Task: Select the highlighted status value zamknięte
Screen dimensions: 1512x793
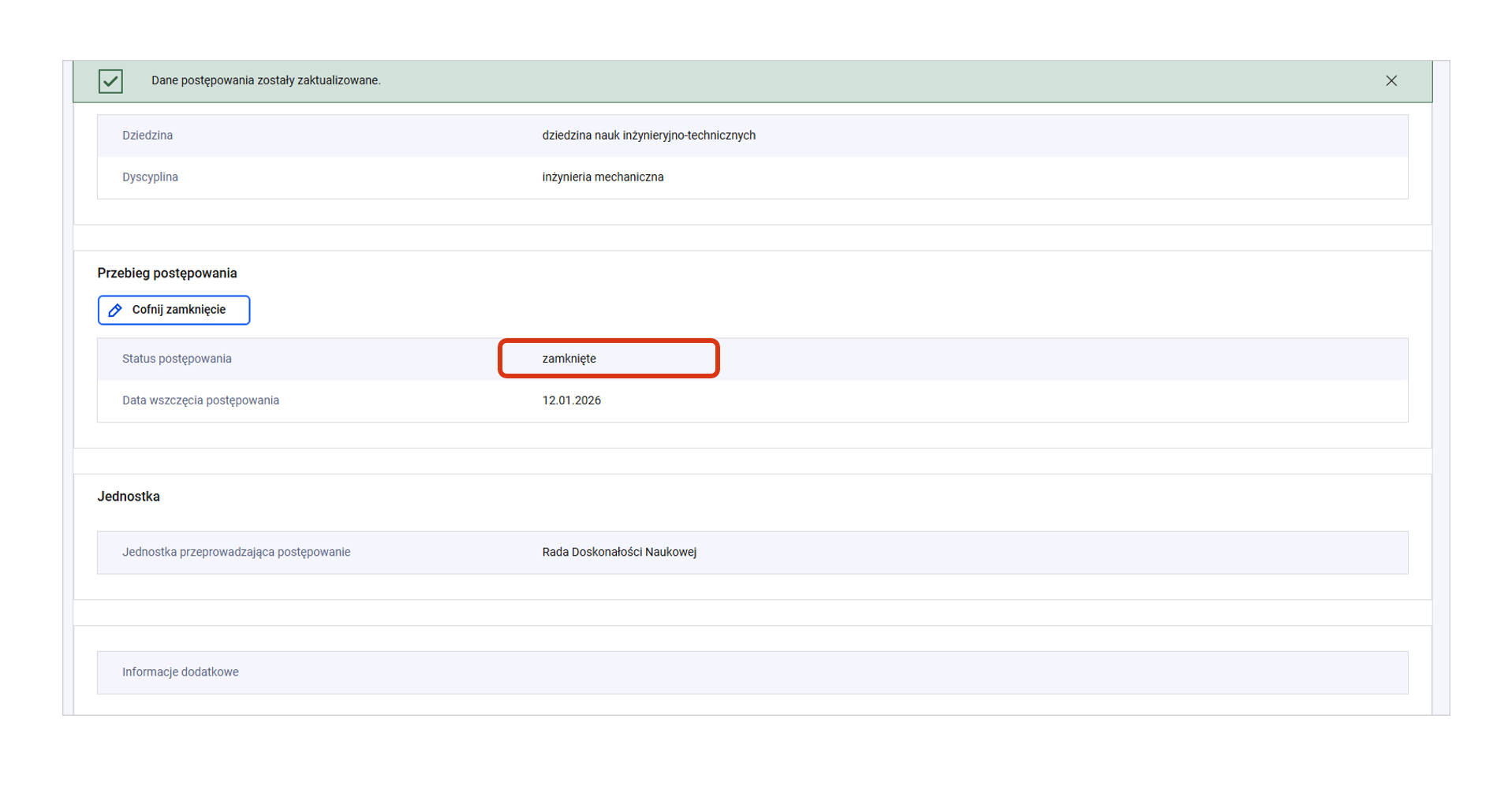Action: pyautogui.click(x=569, y=359)
